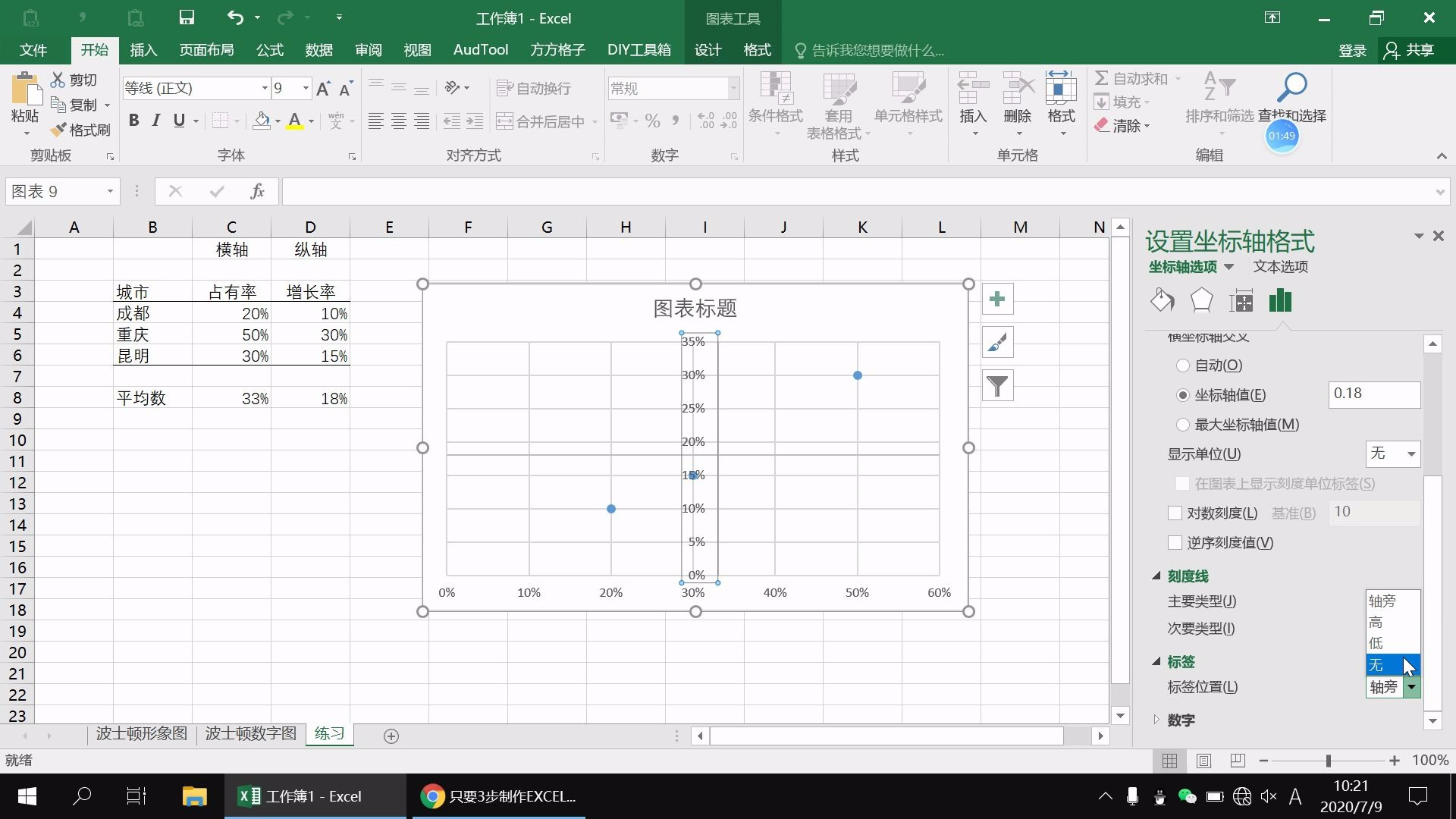The height and width of the screenshot is (819, 1456).
Task: Open the chart tools 设计 tab
Action: pos(708,50)
